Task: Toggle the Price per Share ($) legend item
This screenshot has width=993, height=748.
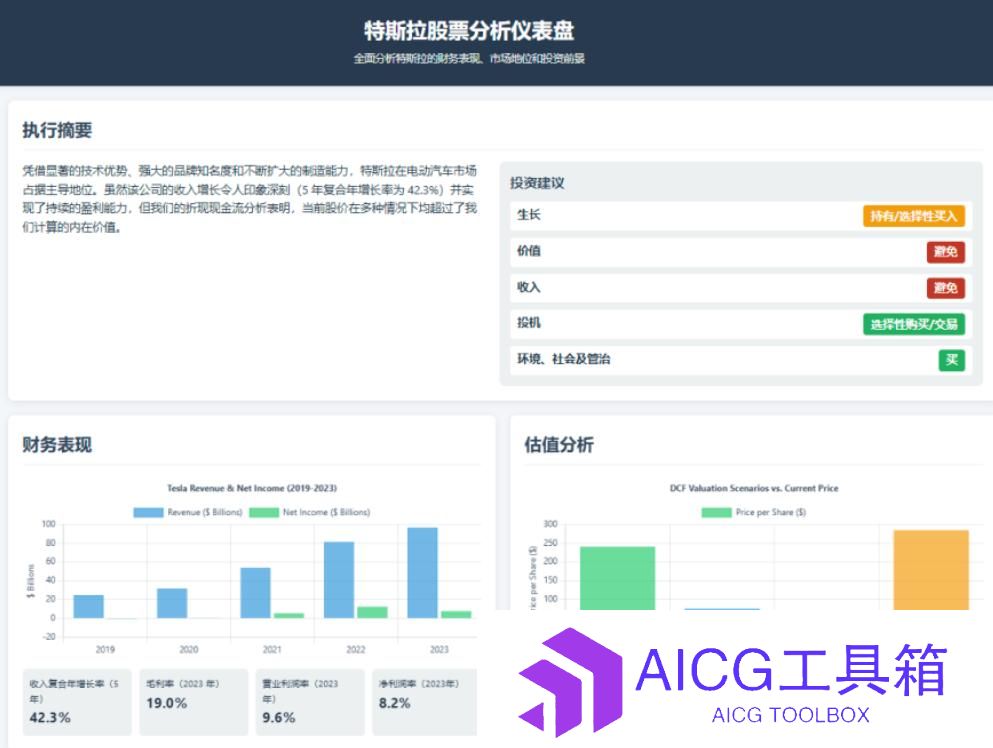Action: tap(754, 512)
